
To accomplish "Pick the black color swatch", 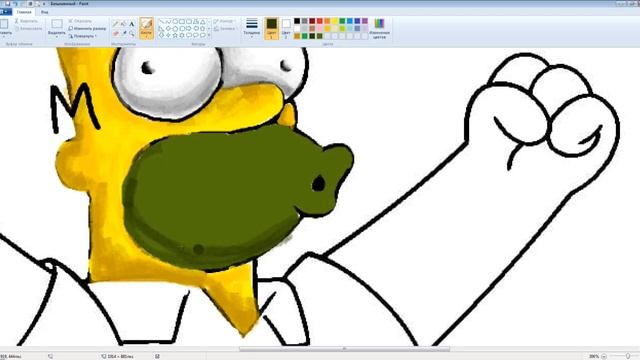I will (x=297, y=21).
